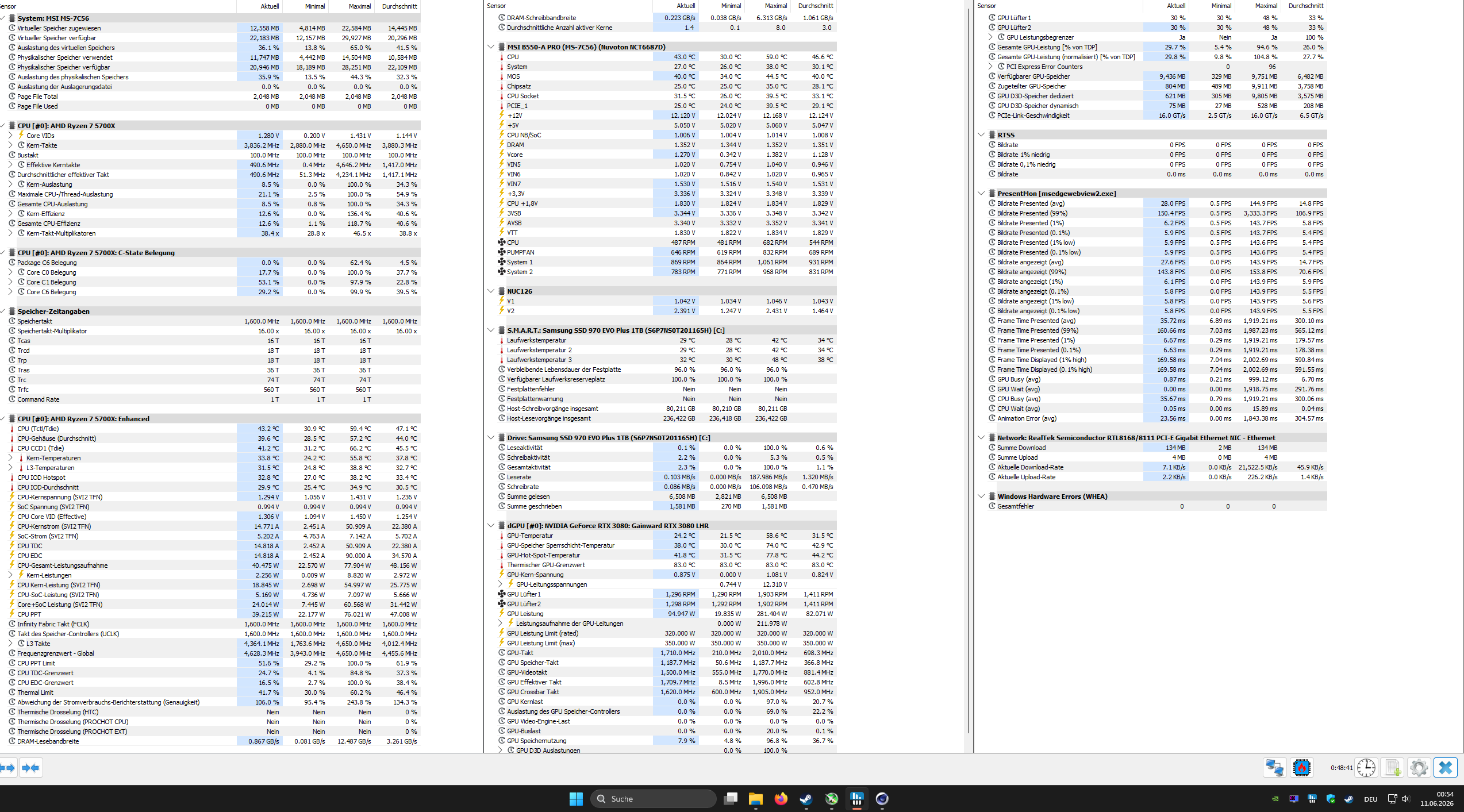Image resolution: width=1464 pixels, height=812 pixels.
Task: Click the shrink-layout inward arrows button
Action: point(30,768)
